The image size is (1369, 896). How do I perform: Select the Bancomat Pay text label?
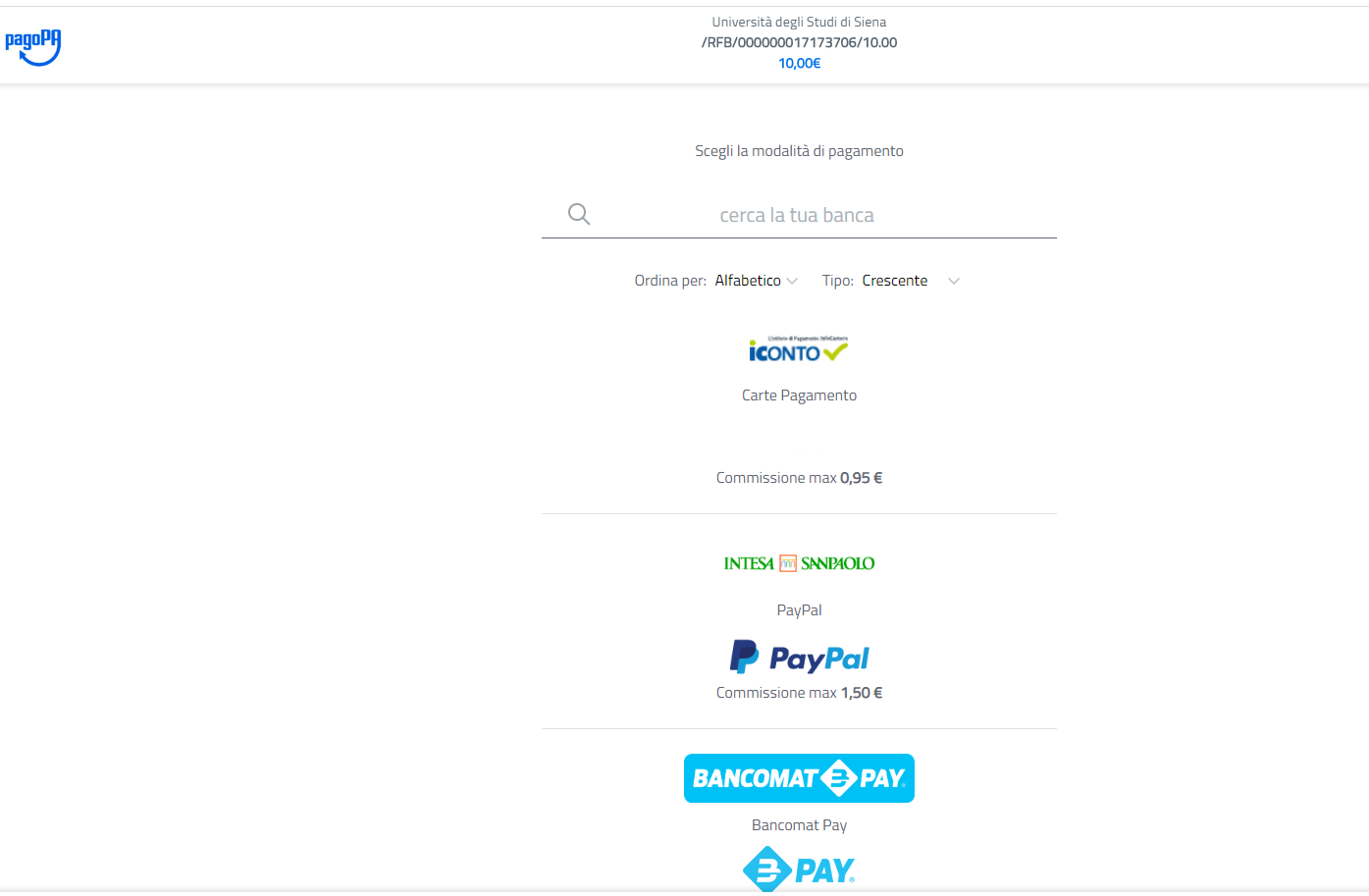pyautogui.click(x=799, y=825)
